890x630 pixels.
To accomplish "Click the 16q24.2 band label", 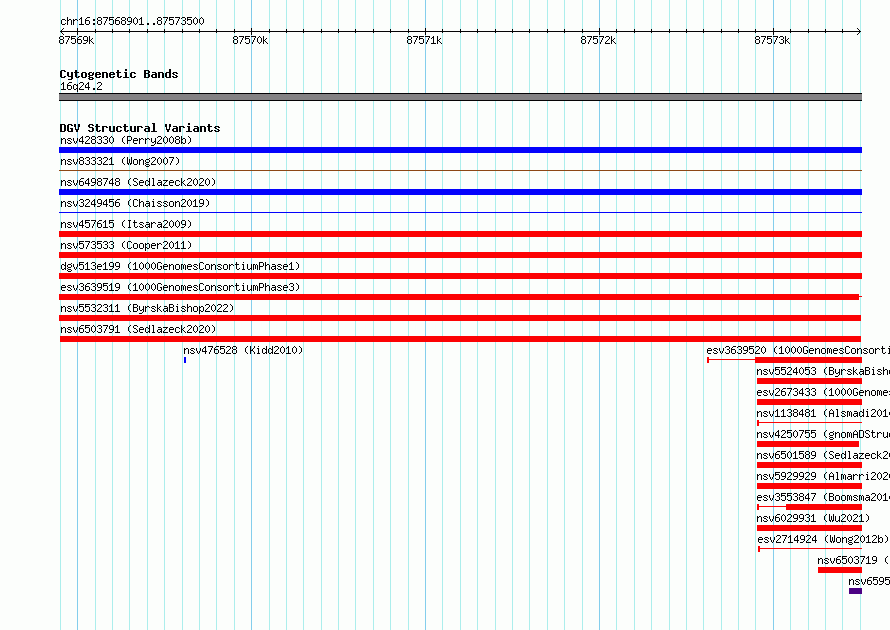I will [x=81, y=86].
